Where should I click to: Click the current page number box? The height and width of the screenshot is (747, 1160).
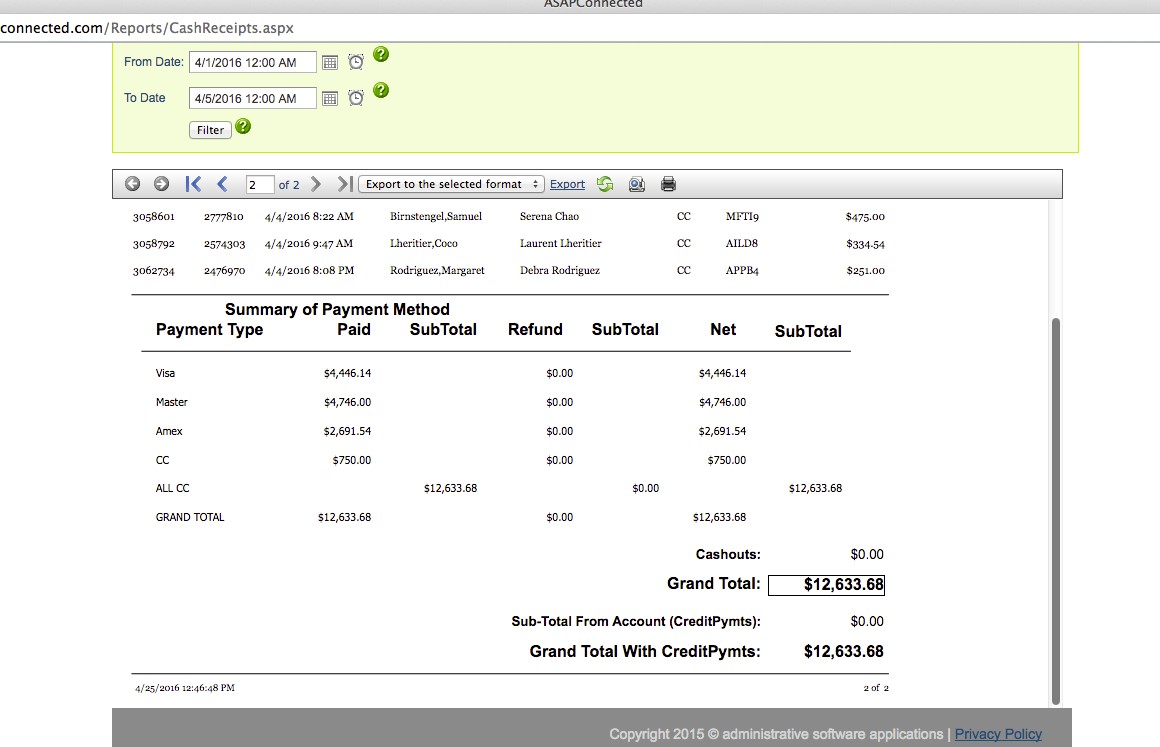tap(259, 185)
